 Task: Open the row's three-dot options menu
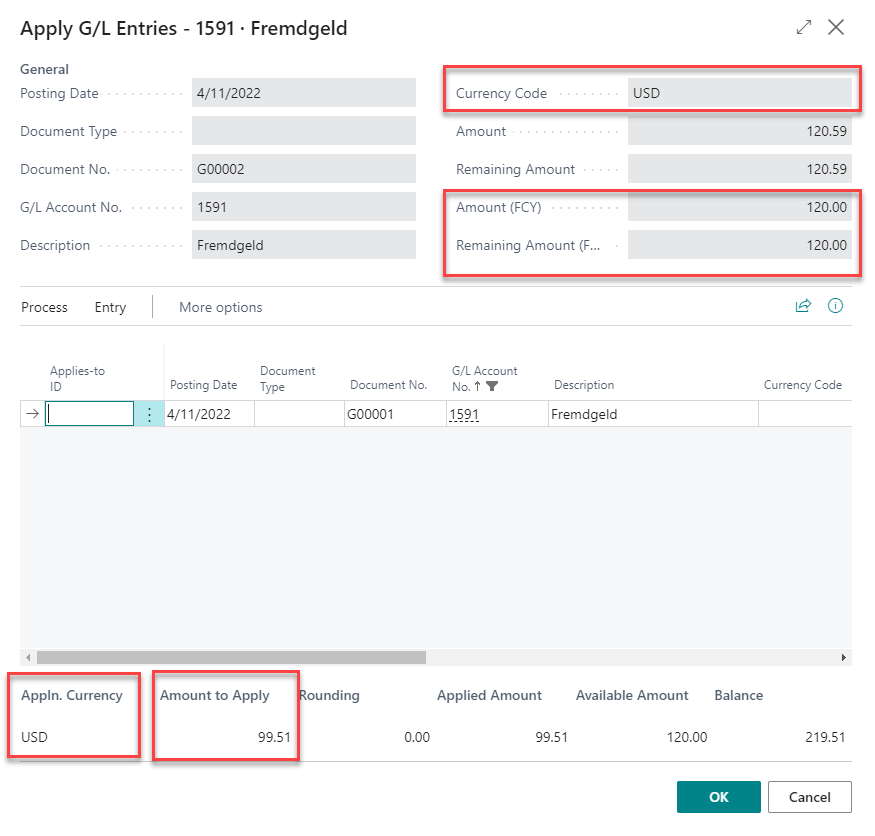click(149, 414)
